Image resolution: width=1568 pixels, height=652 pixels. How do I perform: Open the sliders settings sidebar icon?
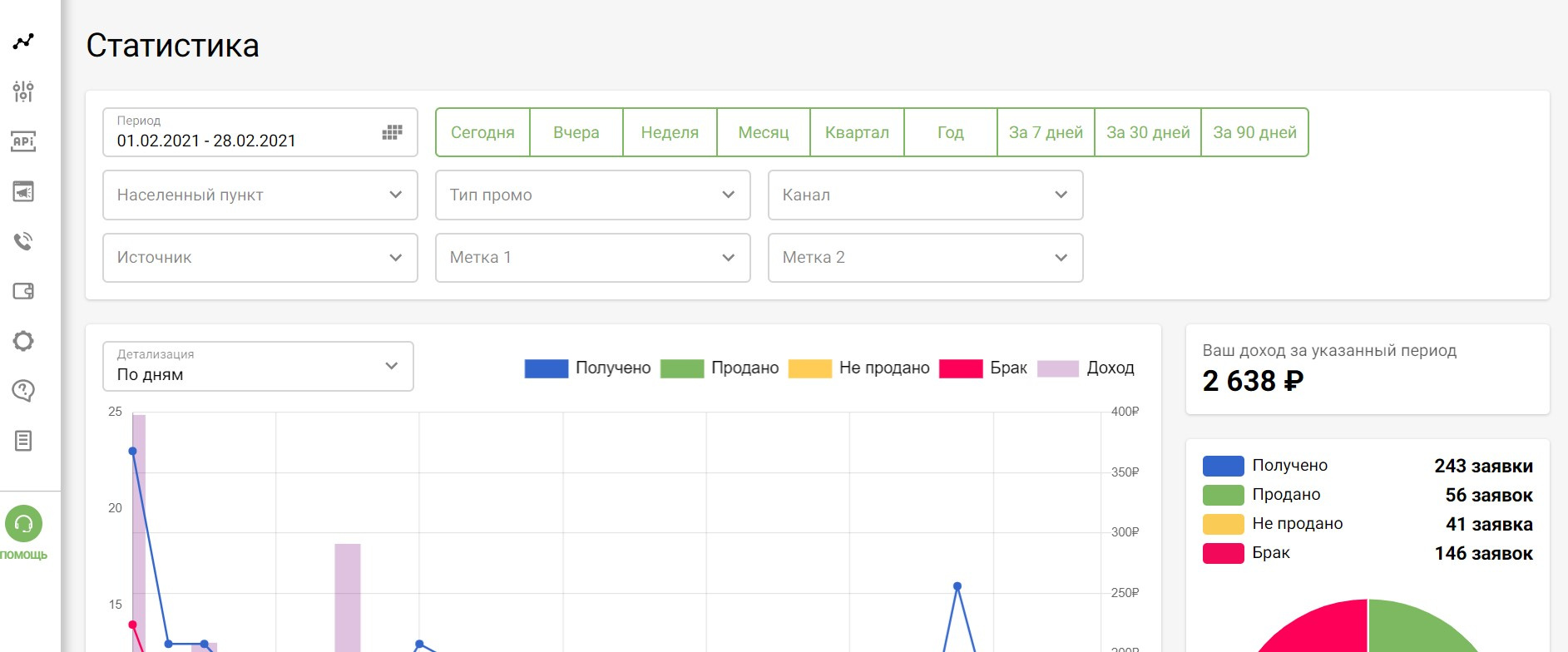(x=23, y=91)
